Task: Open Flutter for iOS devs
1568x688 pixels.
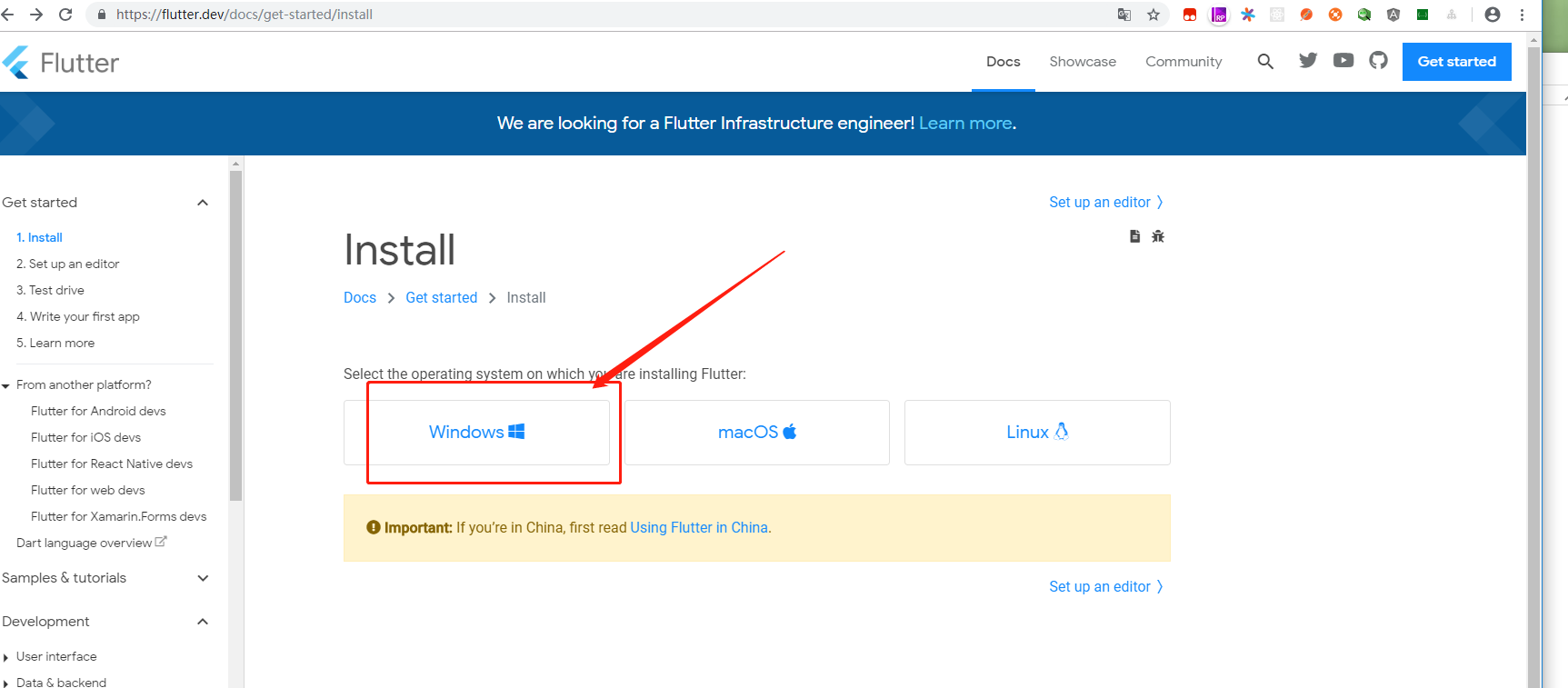Action: point(85,437)
